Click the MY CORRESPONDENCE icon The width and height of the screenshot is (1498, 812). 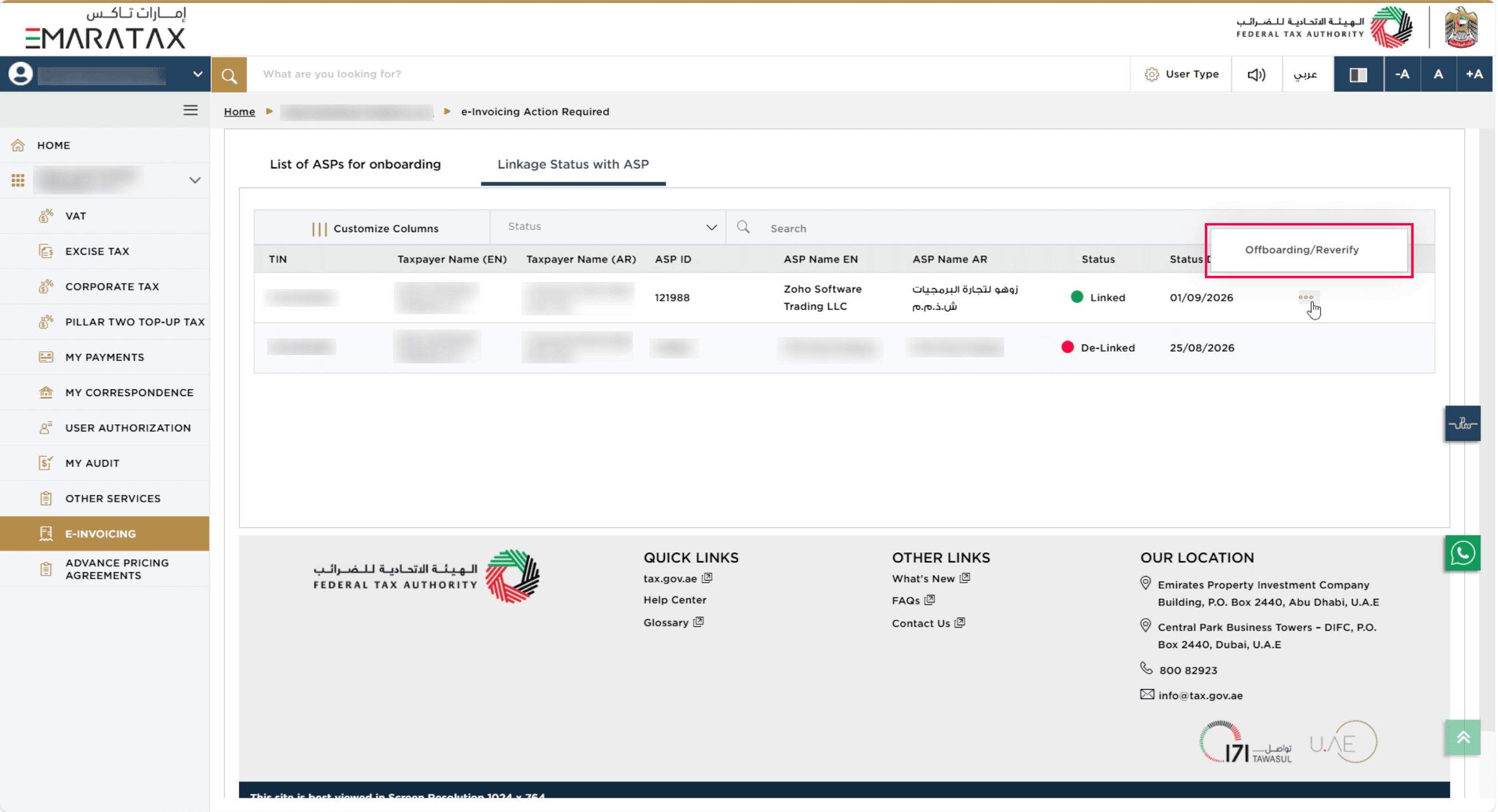click(x=46, y=392)
